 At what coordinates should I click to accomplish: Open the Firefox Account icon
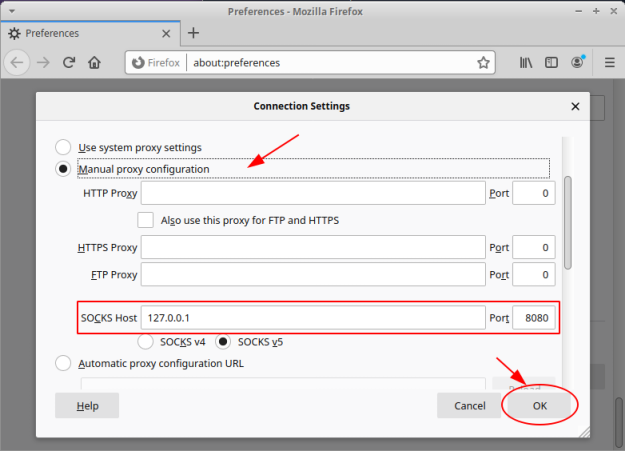click(578, 62)
